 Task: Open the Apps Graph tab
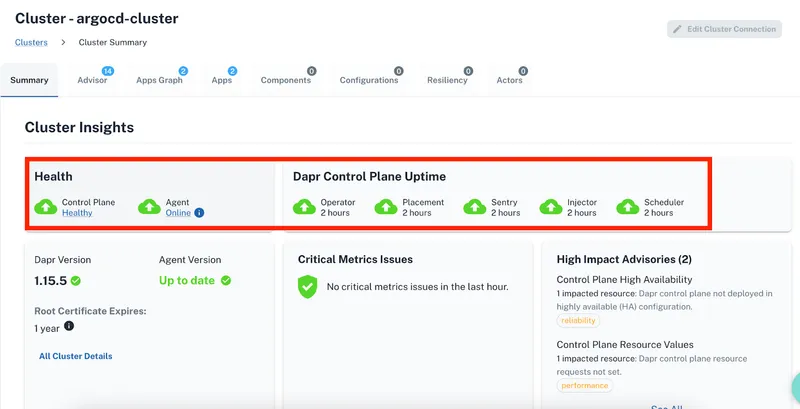159,80
